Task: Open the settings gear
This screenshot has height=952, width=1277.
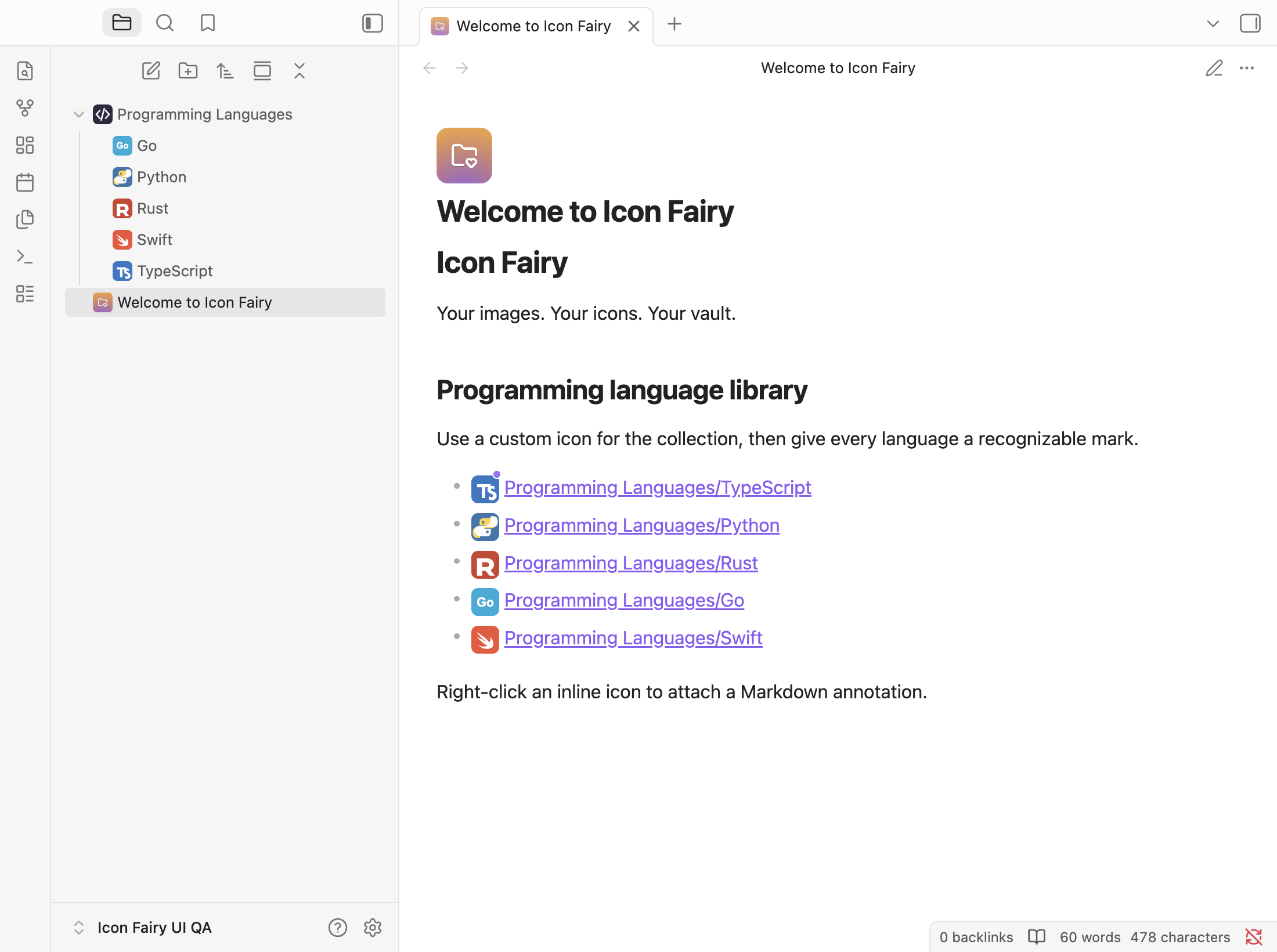Action: [x=373, y=928]
